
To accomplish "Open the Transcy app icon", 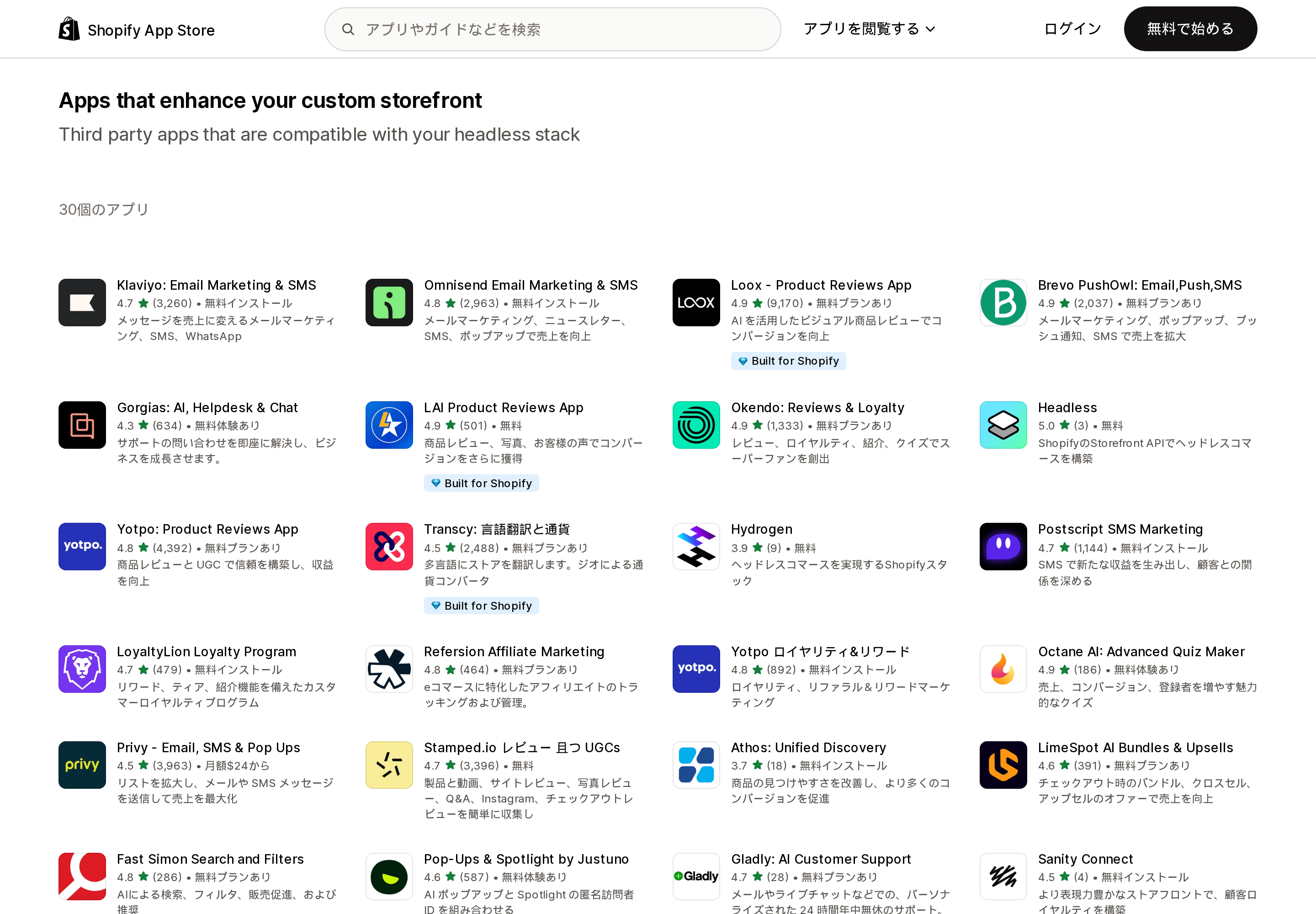I will click(x=389, y=546).
